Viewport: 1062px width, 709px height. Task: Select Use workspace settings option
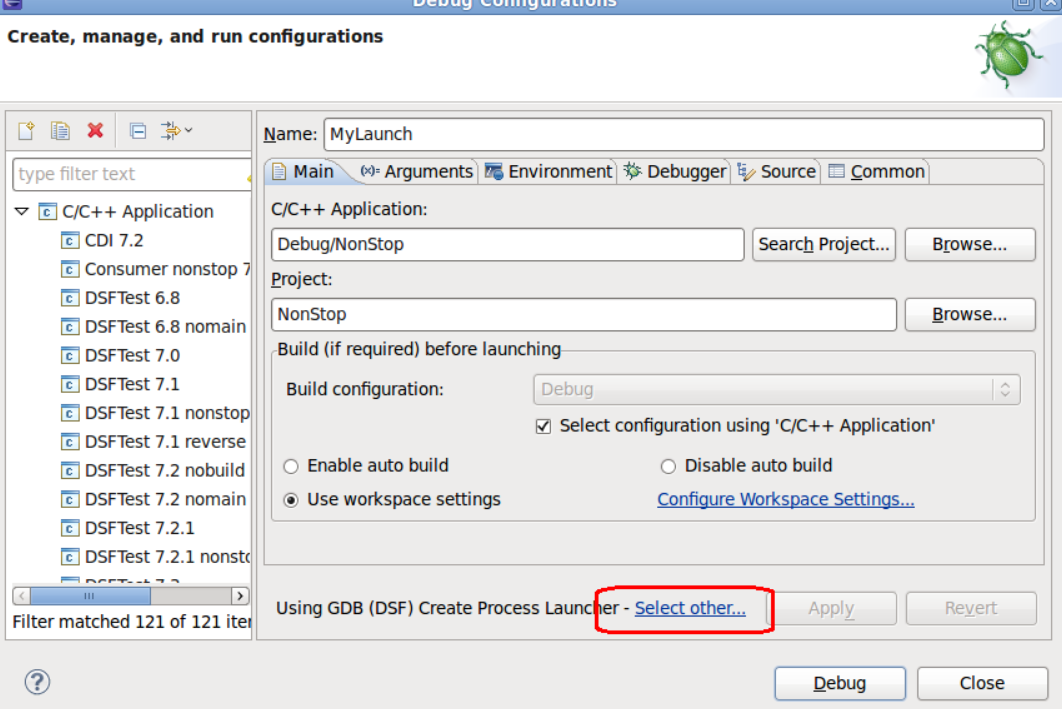point(291,500)
